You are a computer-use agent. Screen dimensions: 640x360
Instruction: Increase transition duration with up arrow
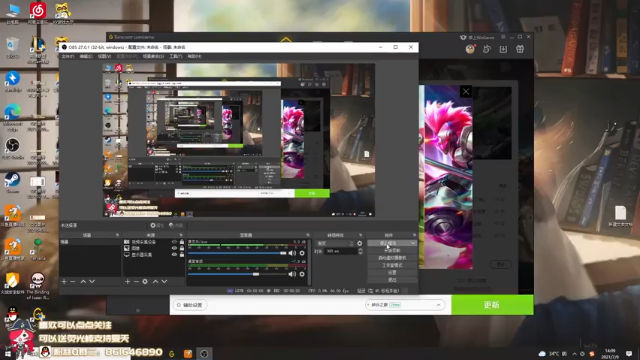click(360, 250)
